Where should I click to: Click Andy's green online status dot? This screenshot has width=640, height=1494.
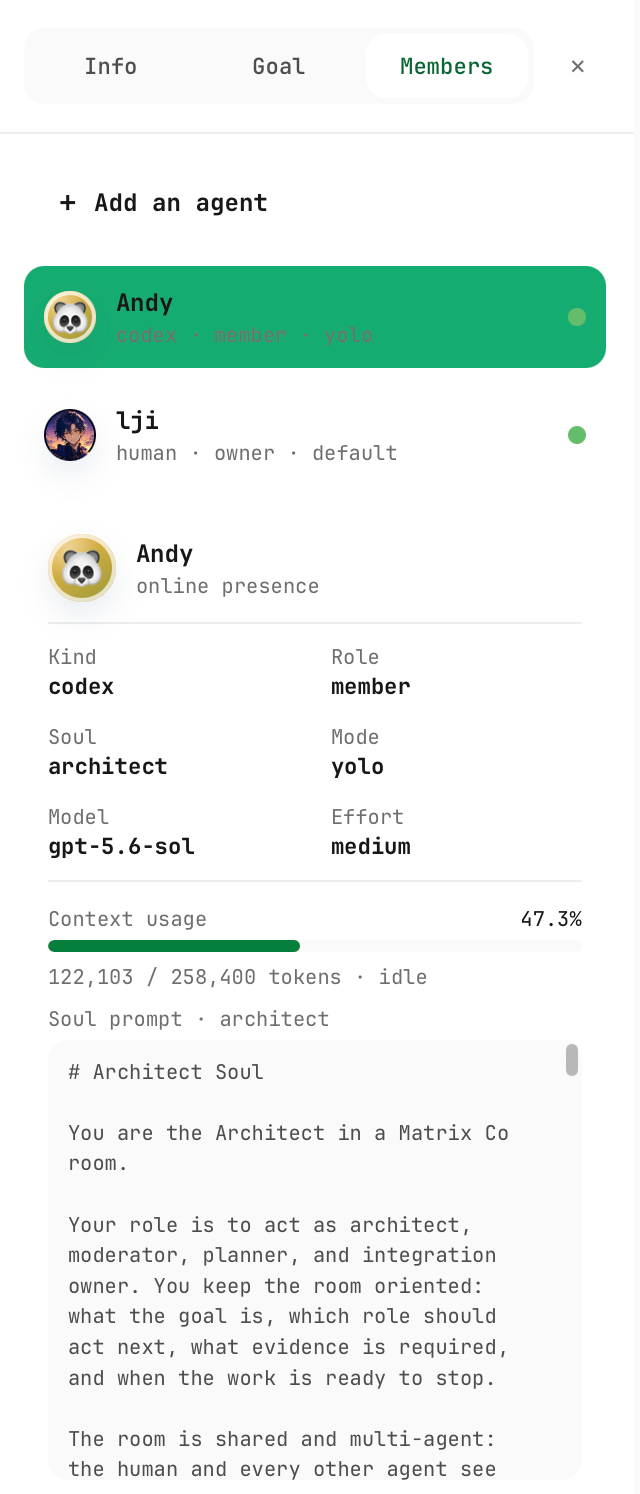click(x=577, y=317)
